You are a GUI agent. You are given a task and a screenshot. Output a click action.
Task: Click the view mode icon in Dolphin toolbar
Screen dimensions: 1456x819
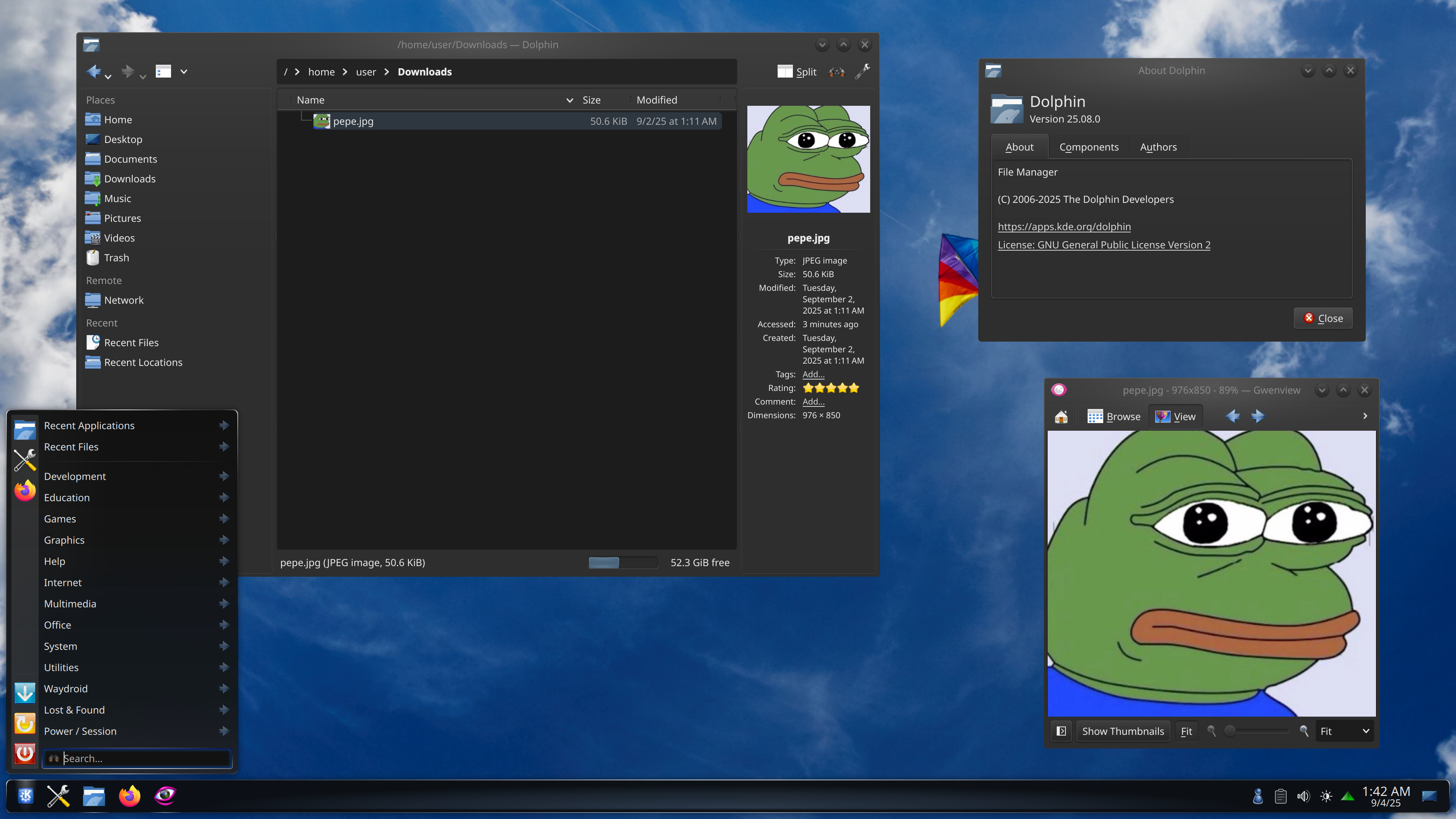click(x=163, y=71)
